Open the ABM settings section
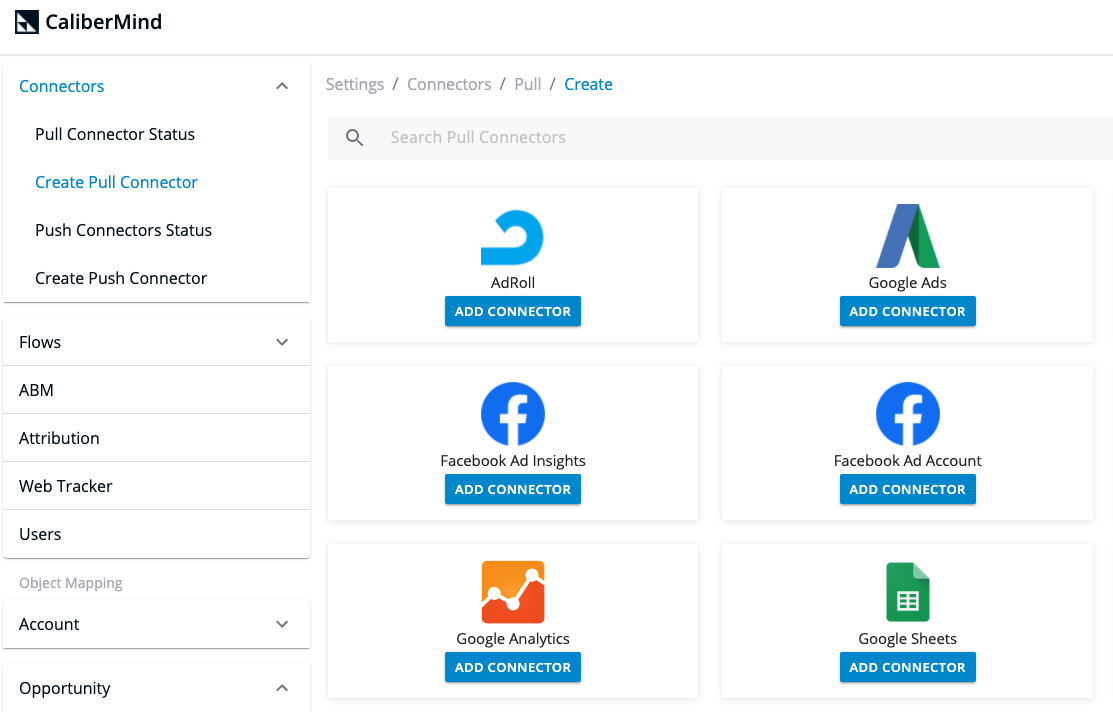1113x712 pixels. [156, 390]
